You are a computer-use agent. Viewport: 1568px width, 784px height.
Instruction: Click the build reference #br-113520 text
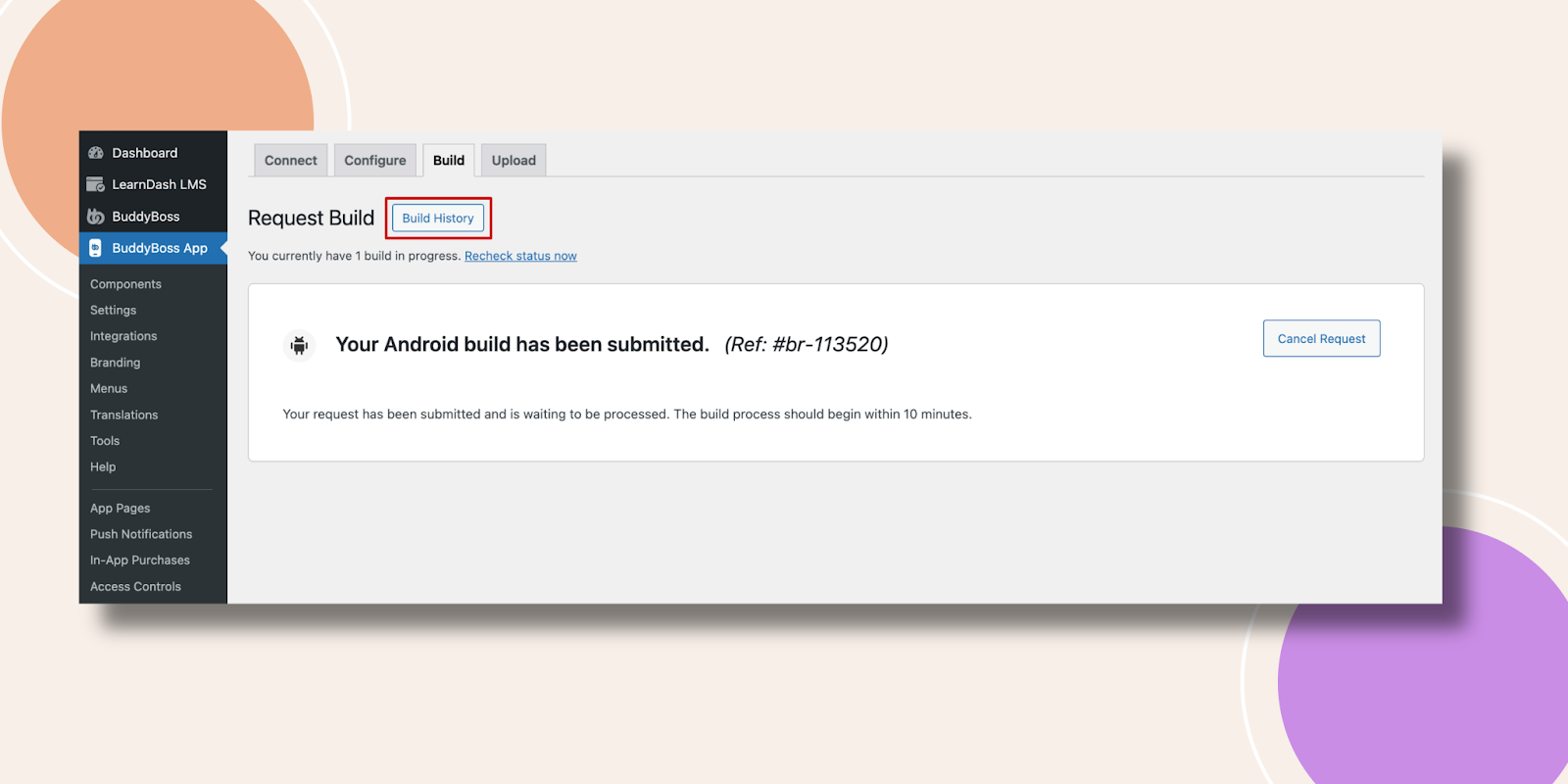click(807, 345)
